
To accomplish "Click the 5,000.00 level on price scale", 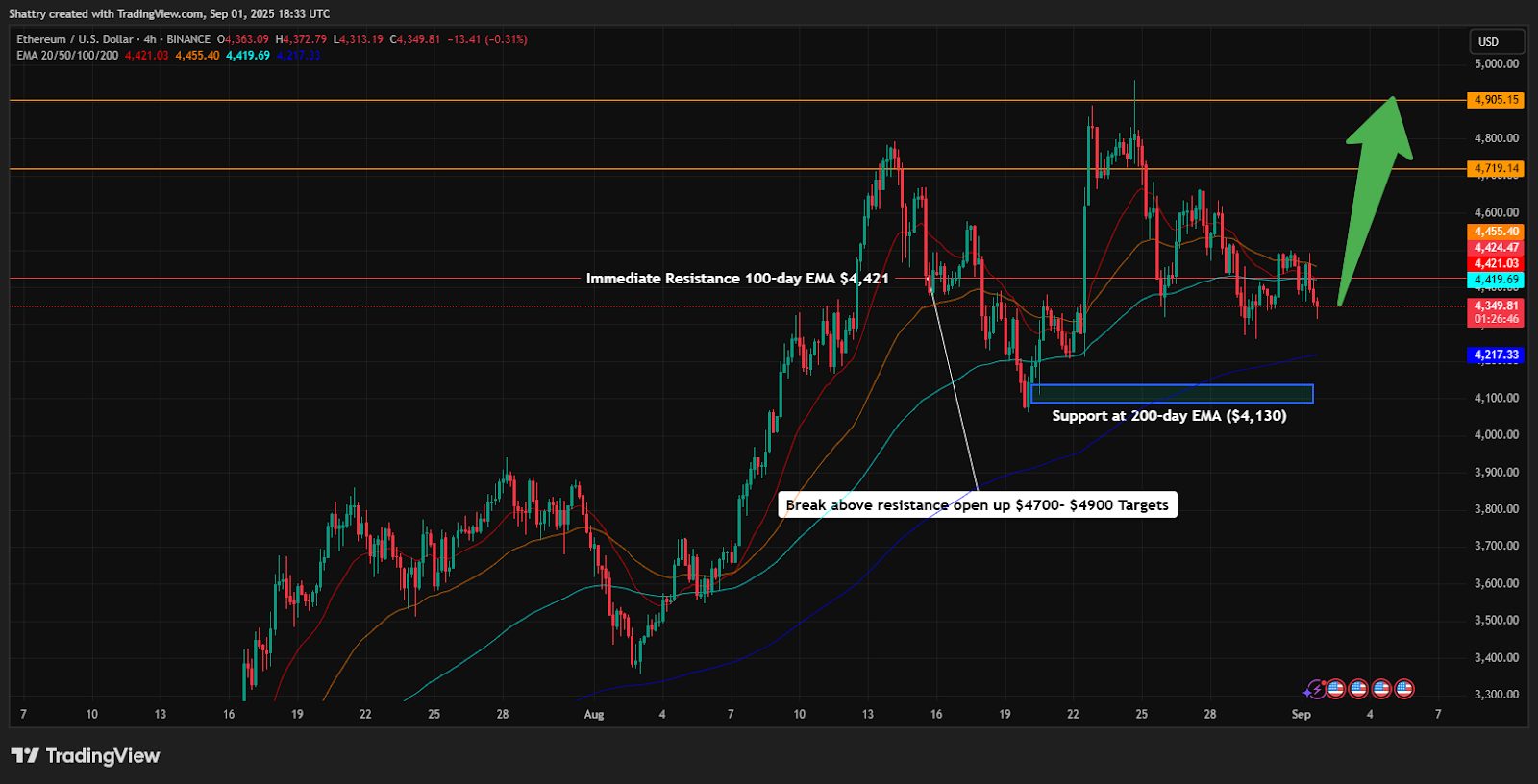I will tap(1496, 64).
